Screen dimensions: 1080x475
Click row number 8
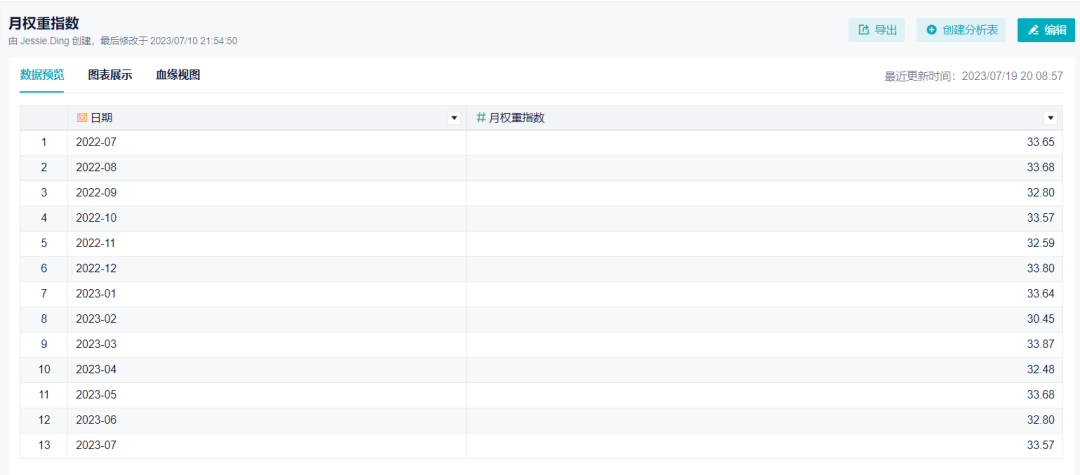click(x=44, y=319)
